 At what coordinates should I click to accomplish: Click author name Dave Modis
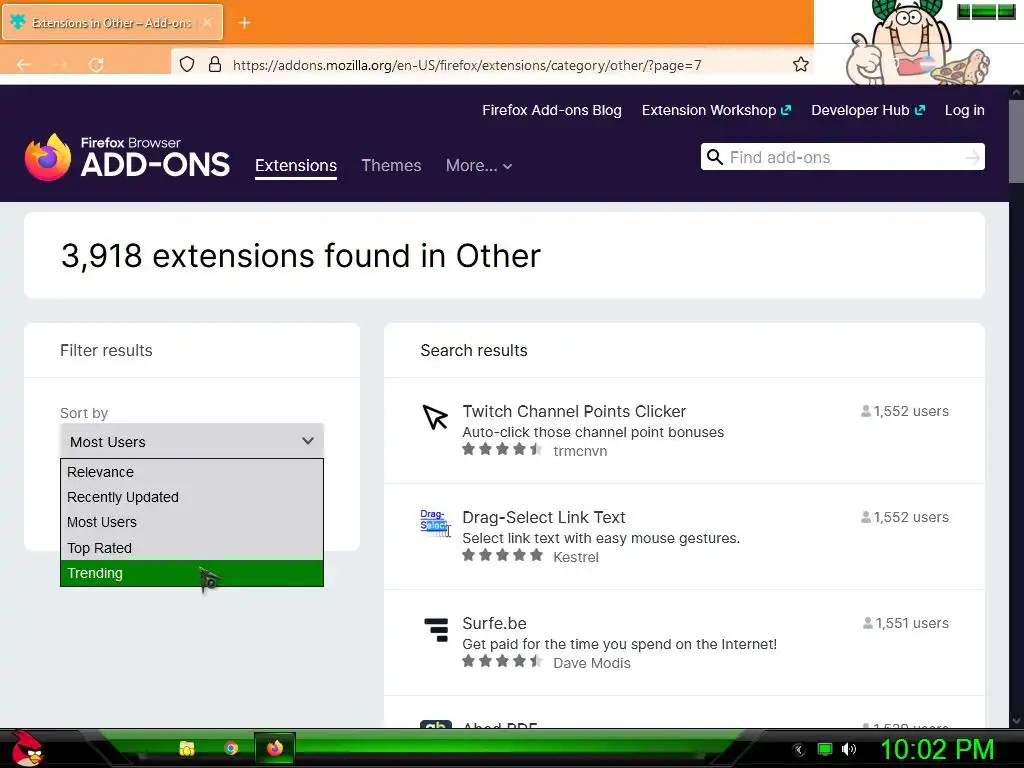(592, 664)
